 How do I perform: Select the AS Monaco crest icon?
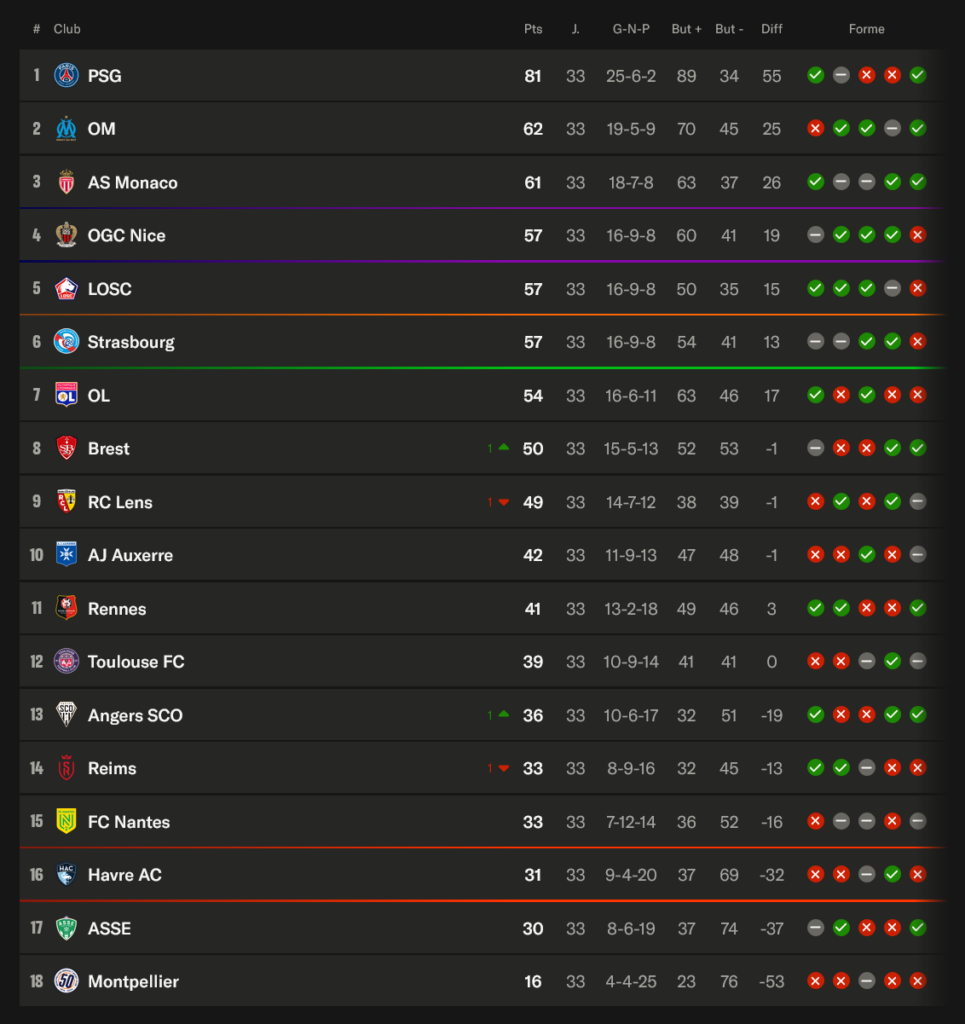tap(66, 182)
